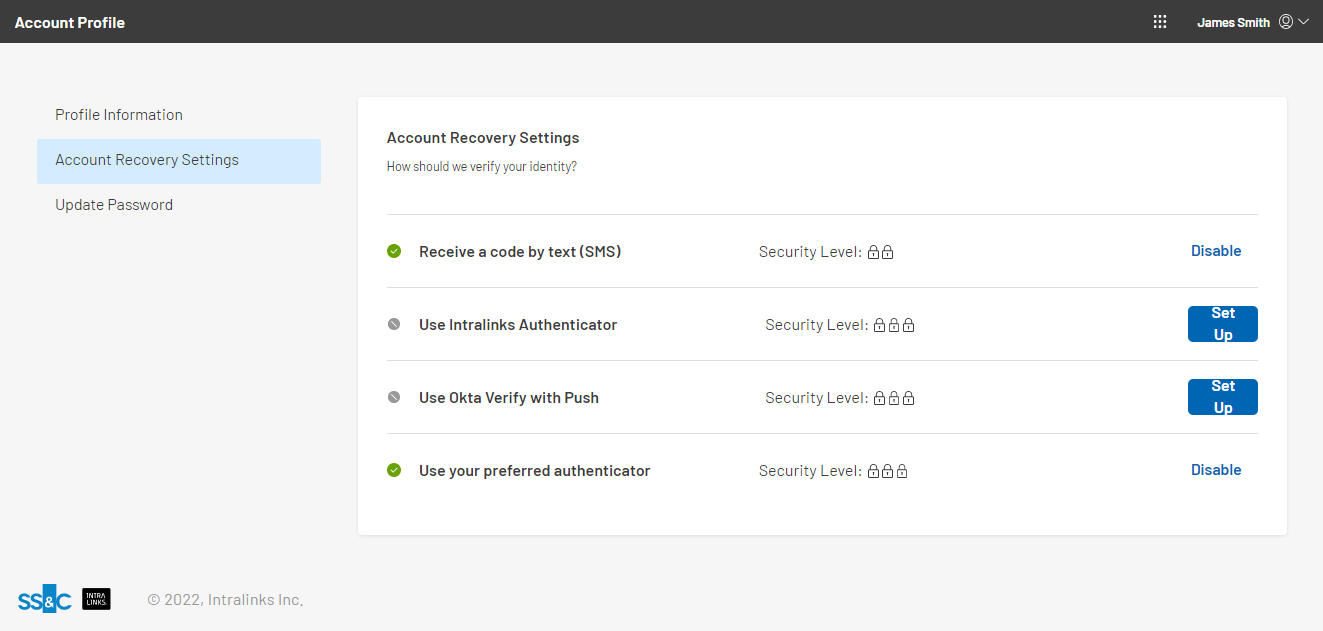Click 'Security Level:' text in Okta Verify row
The image size is (1323, 631).
point(816,398)
